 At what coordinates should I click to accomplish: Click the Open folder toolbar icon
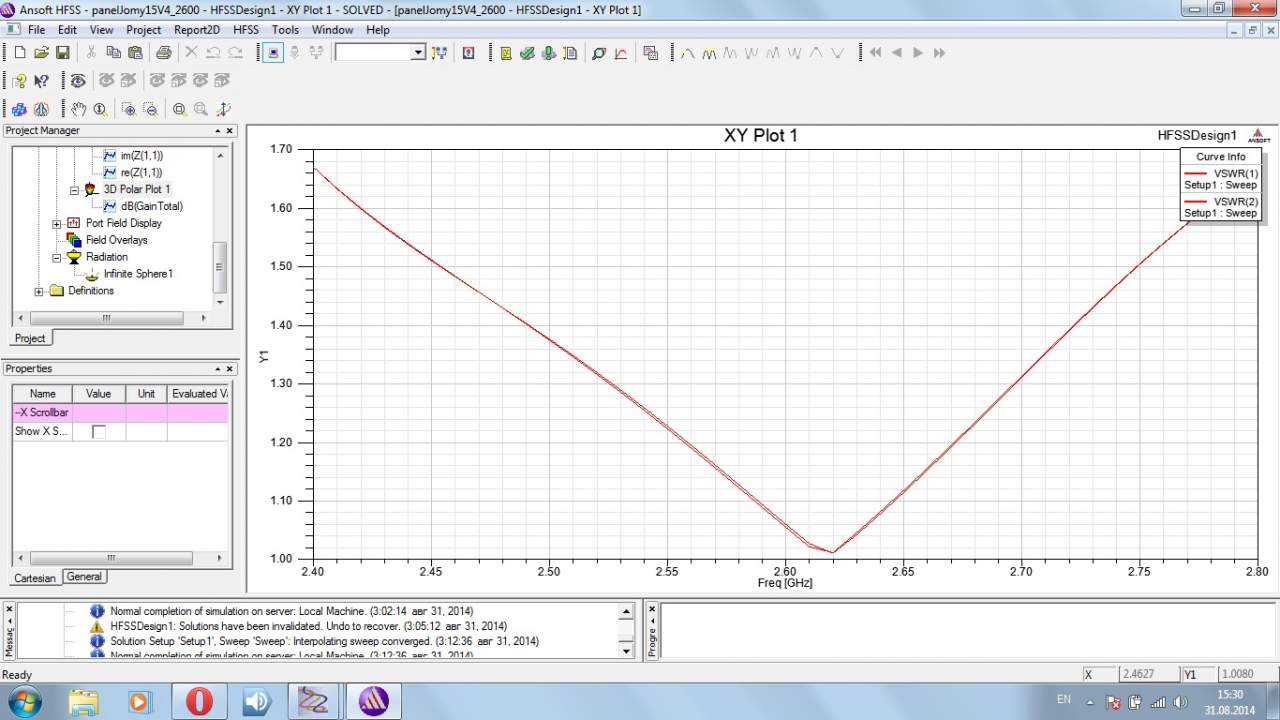[41, 53]
